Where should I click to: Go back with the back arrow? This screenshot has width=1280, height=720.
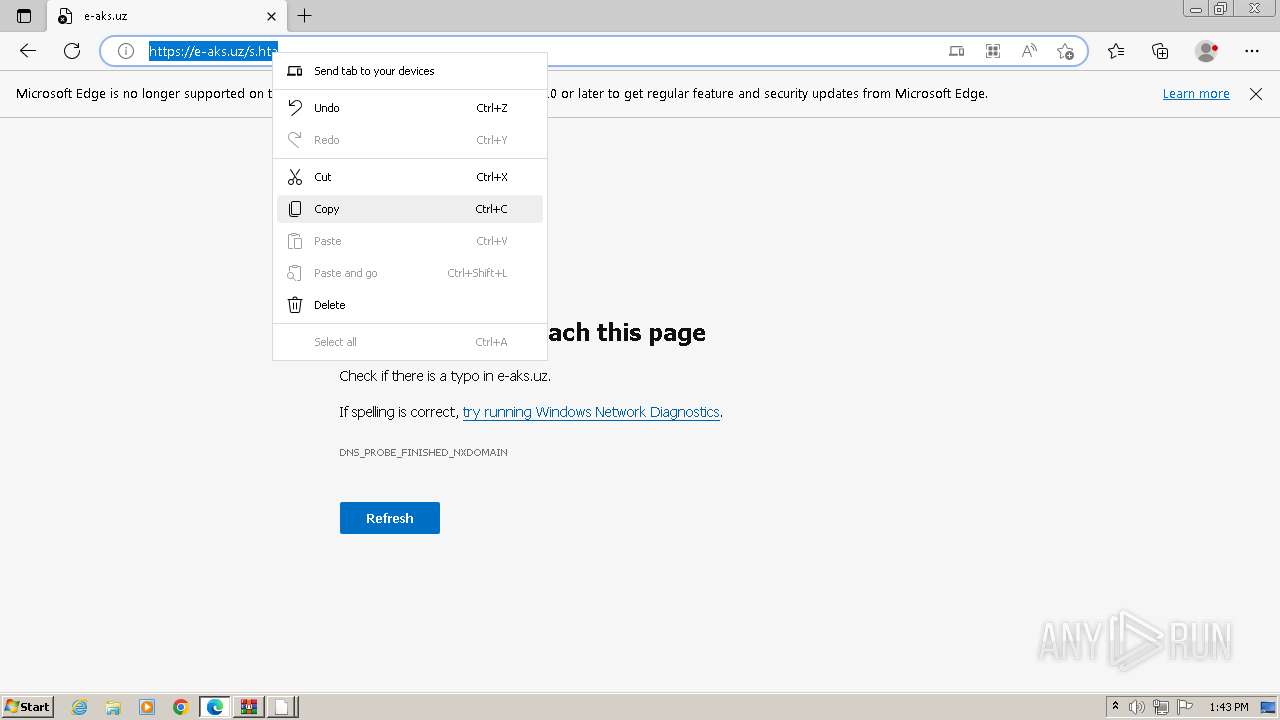tap(28, 51)
